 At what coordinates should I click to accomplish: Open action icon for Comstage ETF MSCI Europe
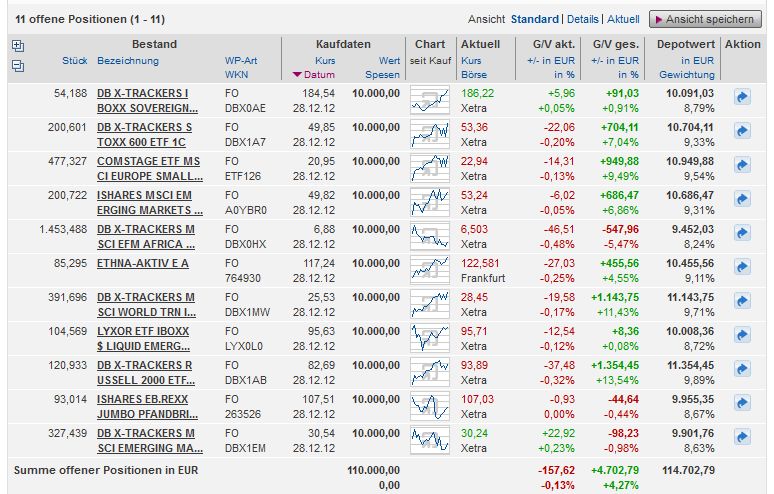coord(742,165)
